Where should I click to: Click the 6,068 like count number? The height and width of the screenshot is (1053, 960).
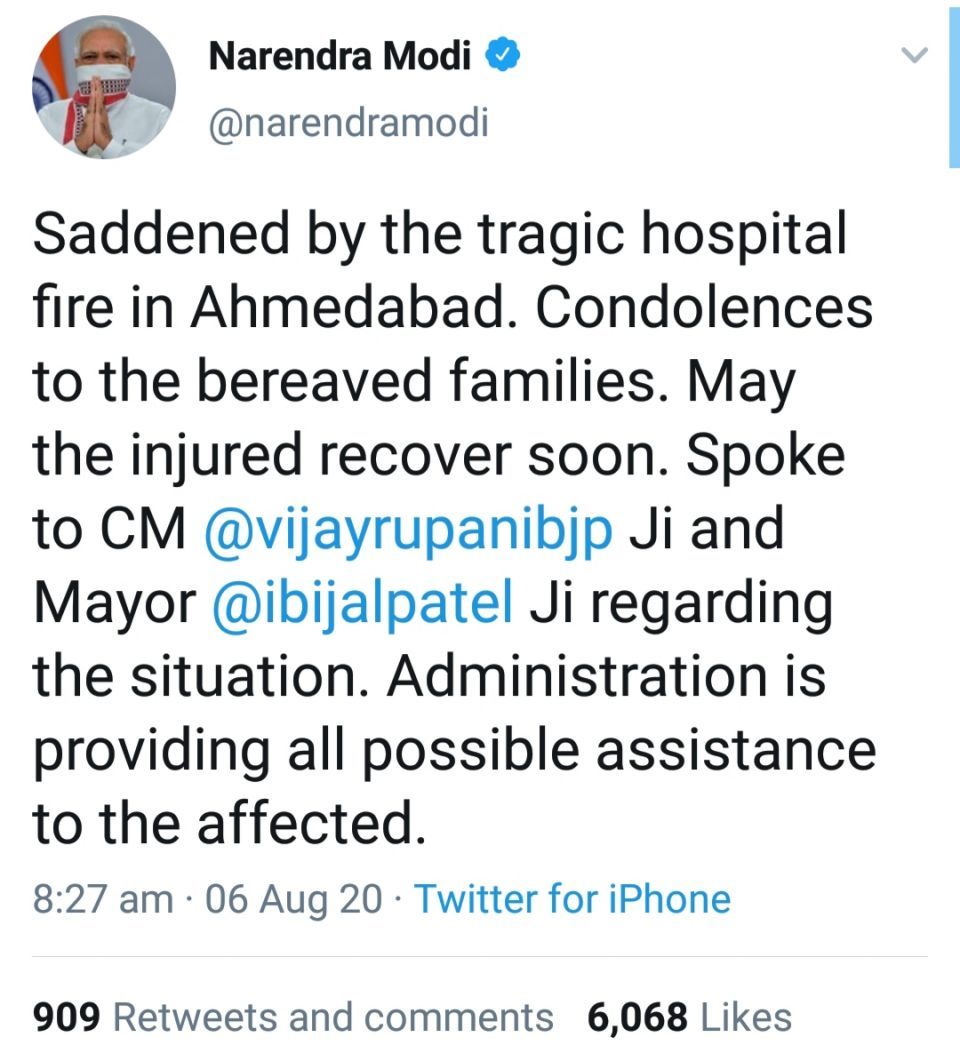click(638, 1018)
